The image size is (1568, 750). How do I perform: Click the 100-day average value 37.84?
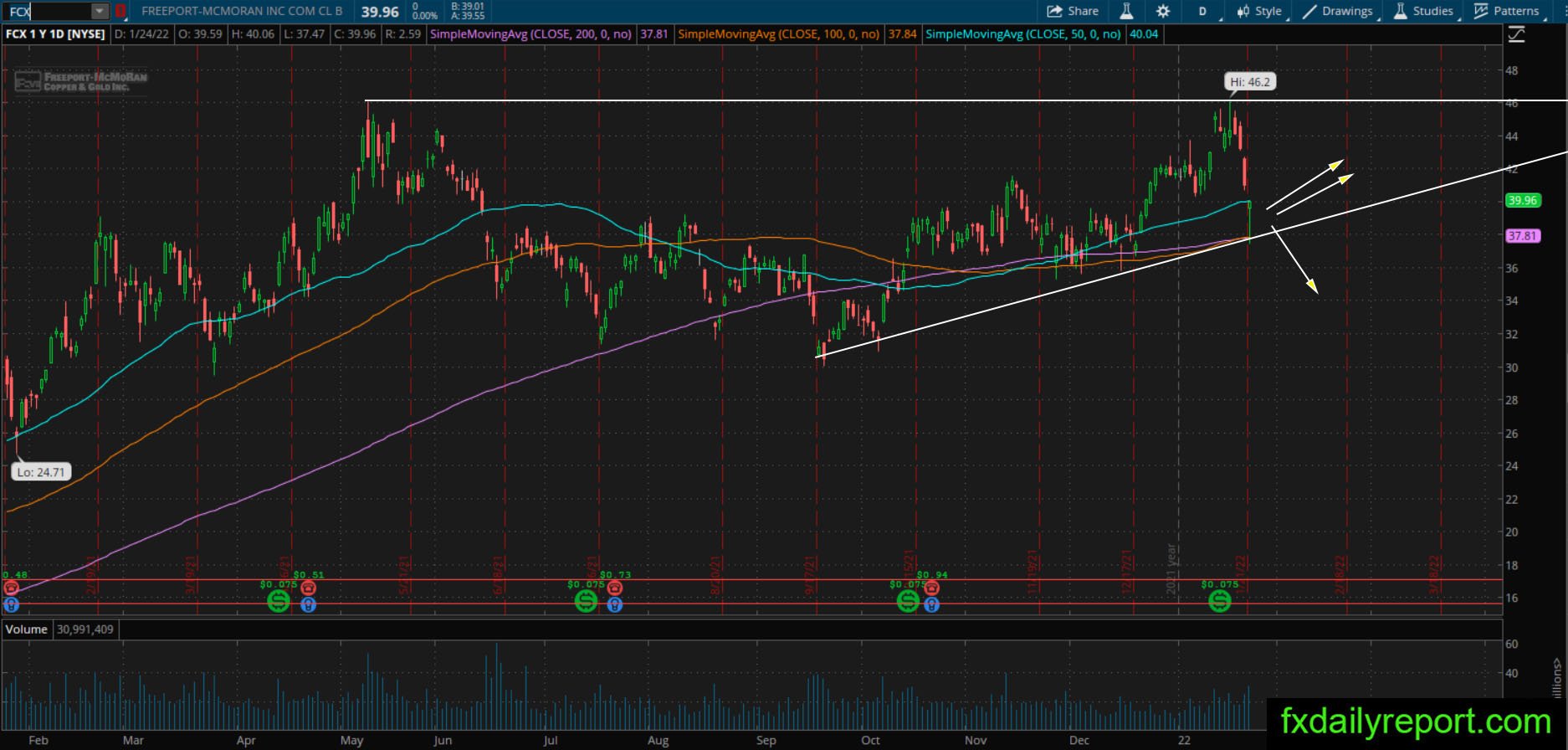pyautogui.click(x=903, y=34)
